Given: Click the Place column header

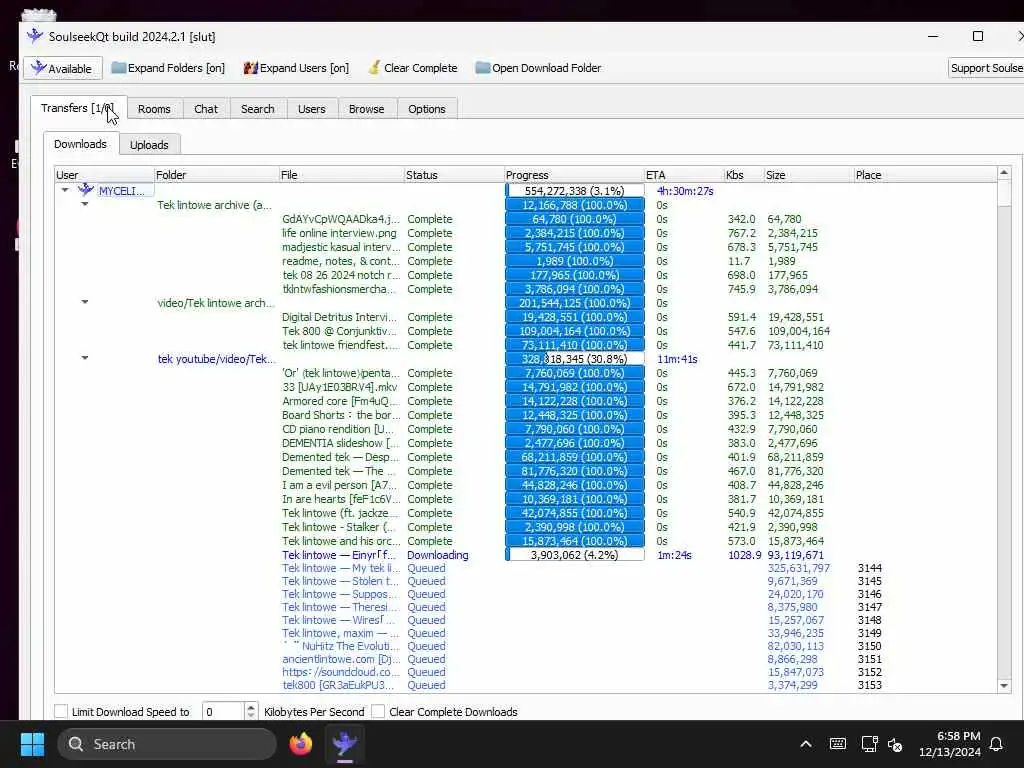Looking at the screenshot, I should (925, 174).
